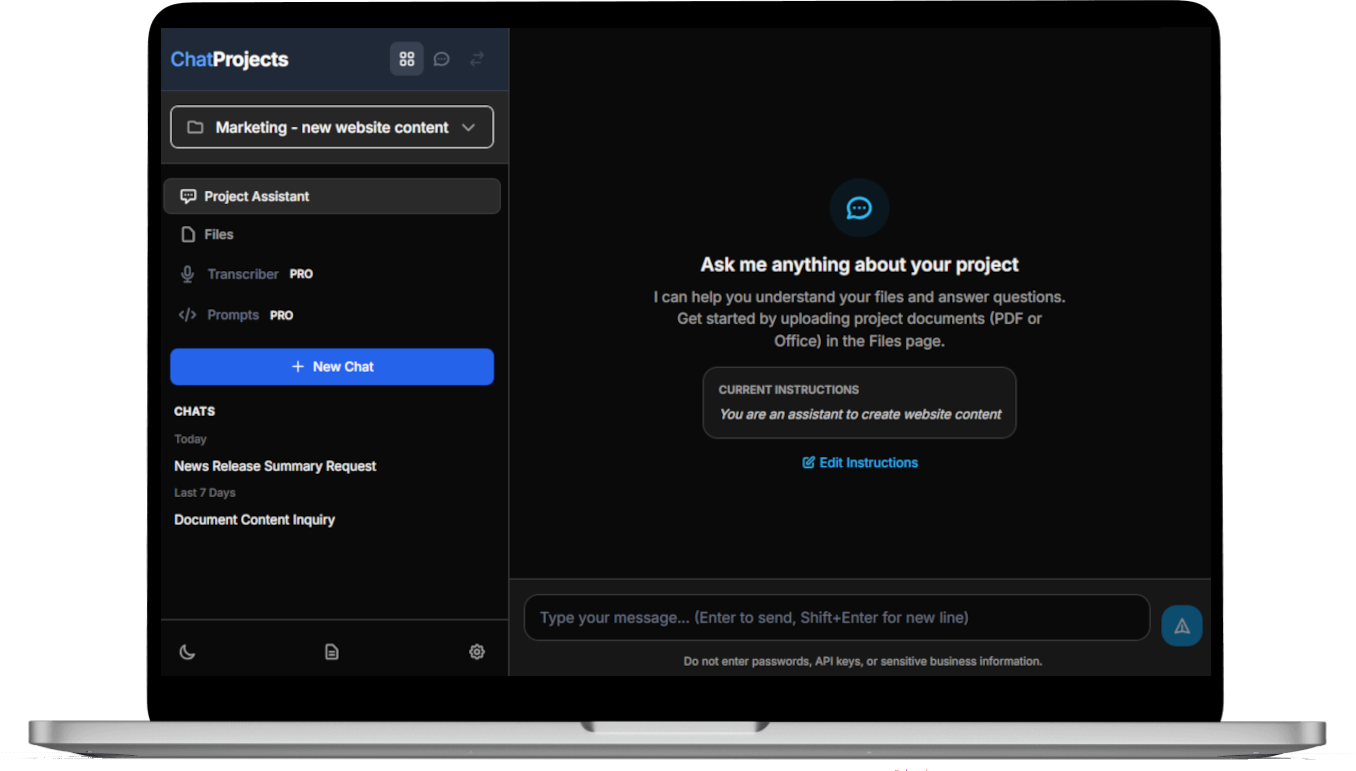
Task: Expand the Marketing project selector dropdown
Action: [x=332, y=127]
